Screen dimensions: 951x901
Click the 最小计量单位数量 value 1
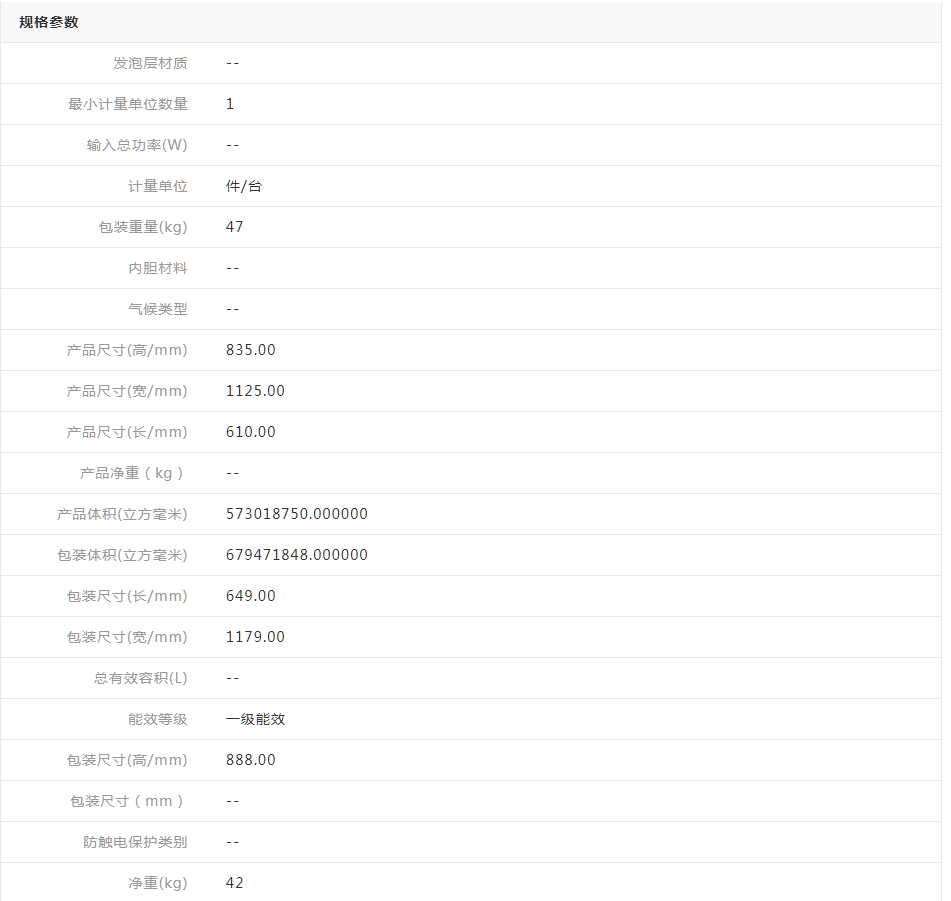coord(230,104)
